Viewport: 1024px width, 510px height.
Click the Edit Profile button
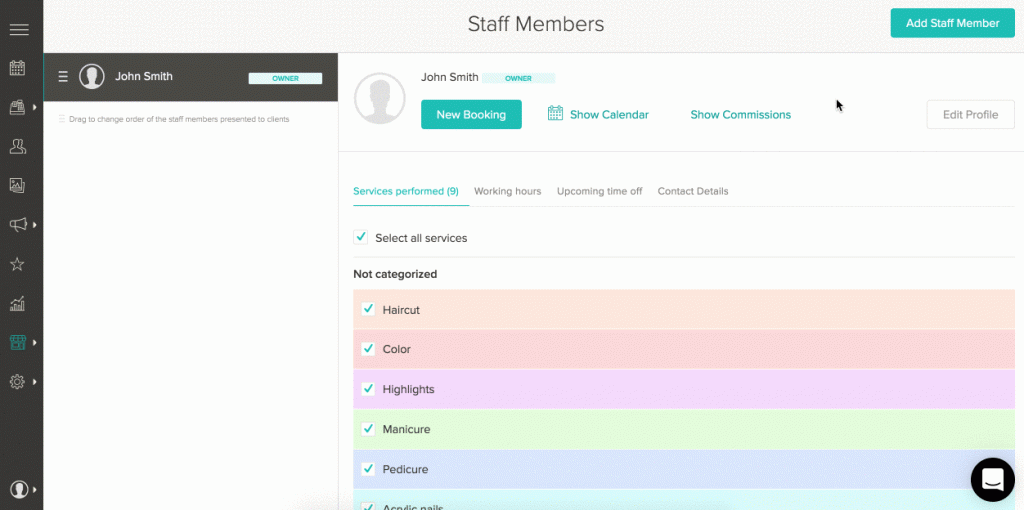tap(970, 114)
